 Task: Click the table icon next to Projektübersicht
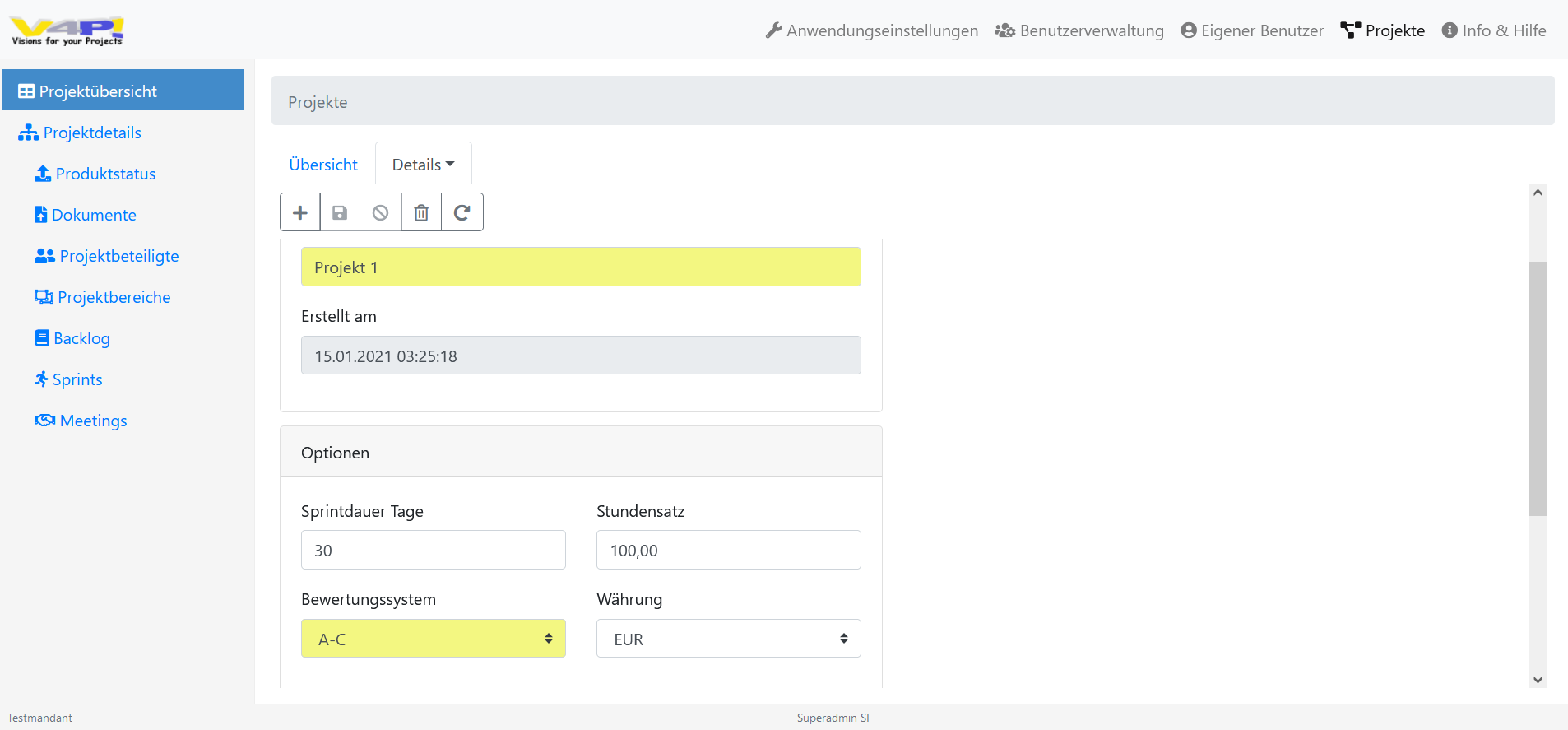pos(26,91)
